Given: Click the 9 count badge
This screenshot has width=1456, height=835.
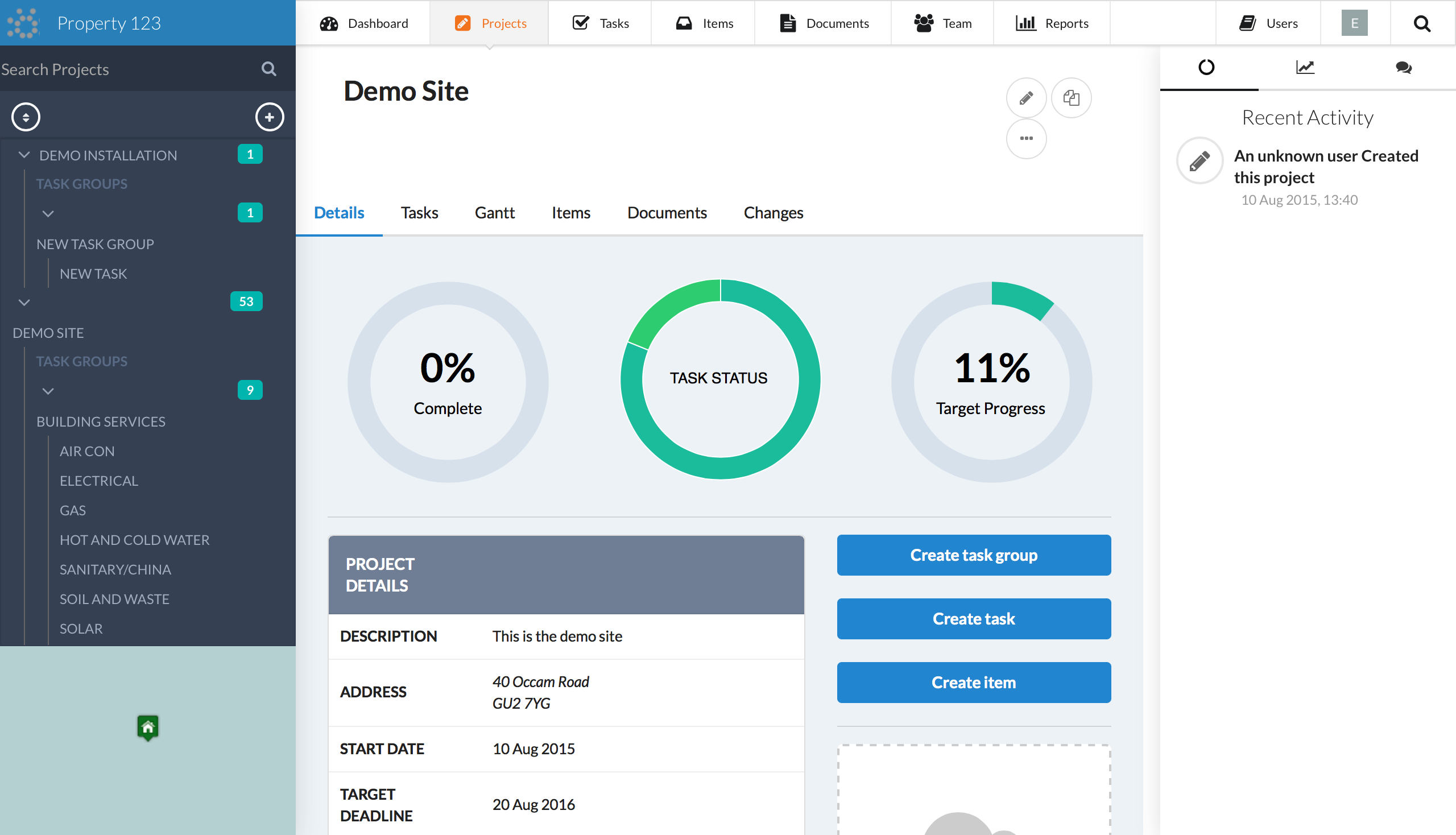Looking at the screenshot, I should 250,391.
